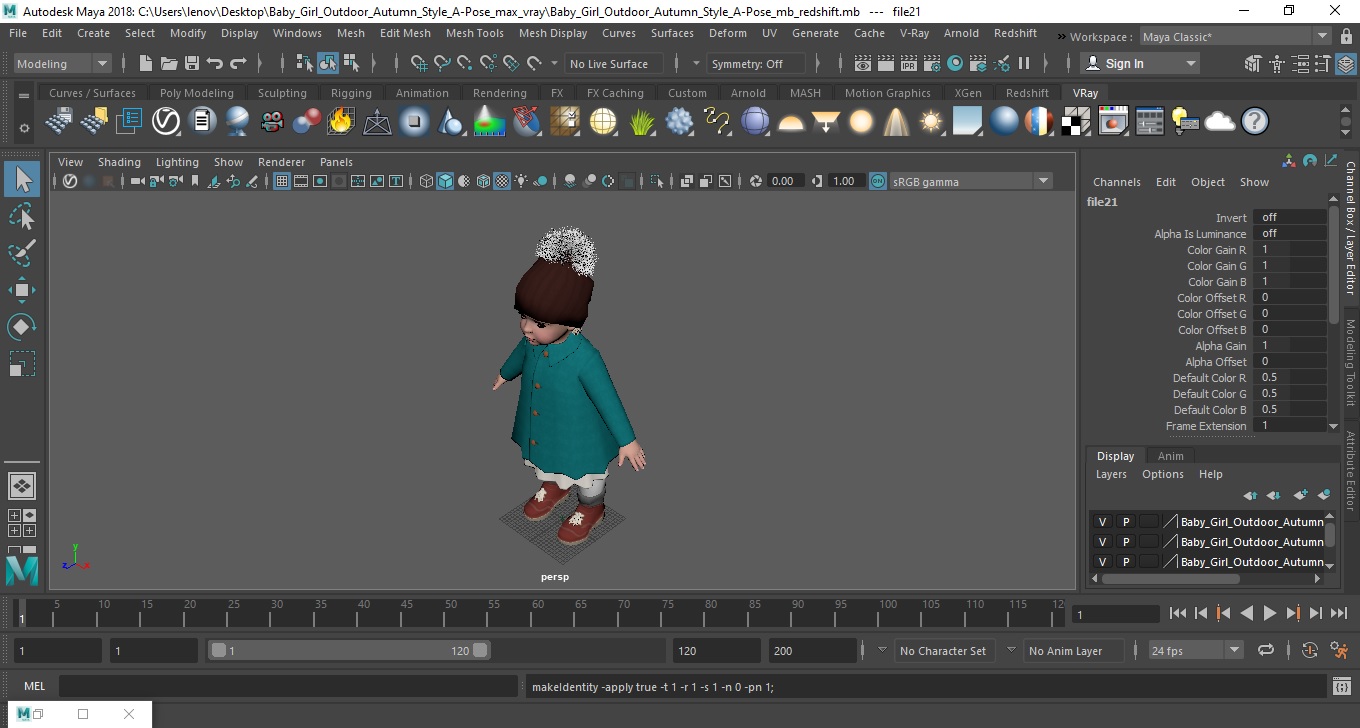The width and height of the screenshot is (1360, 728).
Task: Click the VRay sun light icon
Action: coord(932,122)
